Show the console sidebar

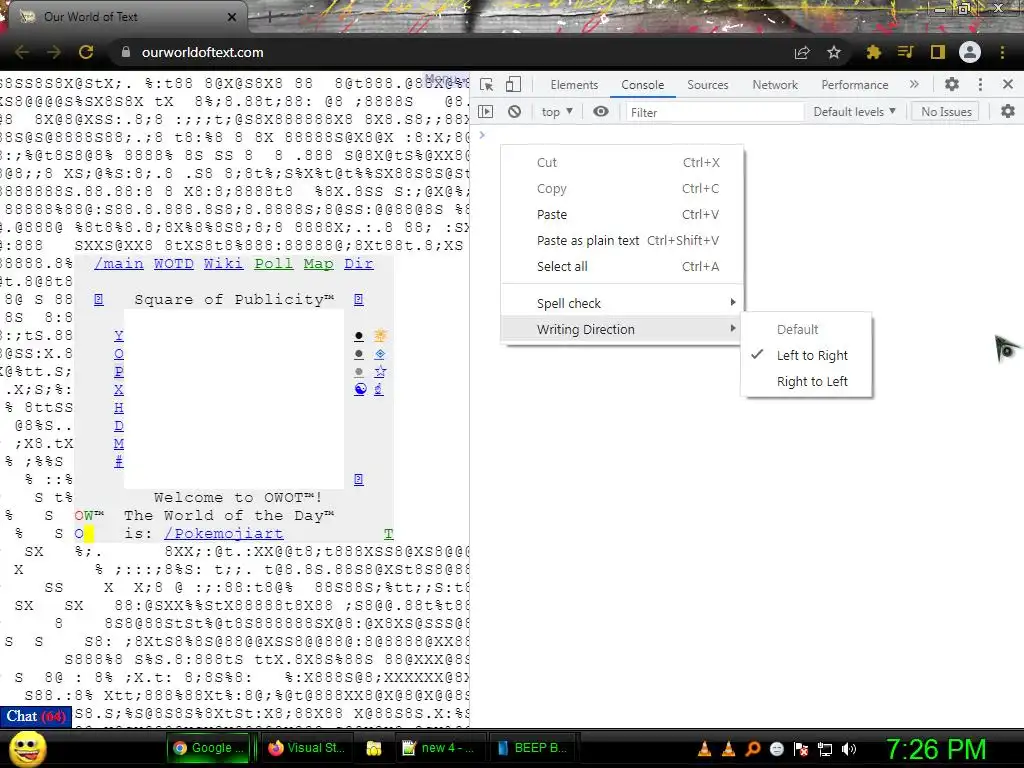point(486,112)
